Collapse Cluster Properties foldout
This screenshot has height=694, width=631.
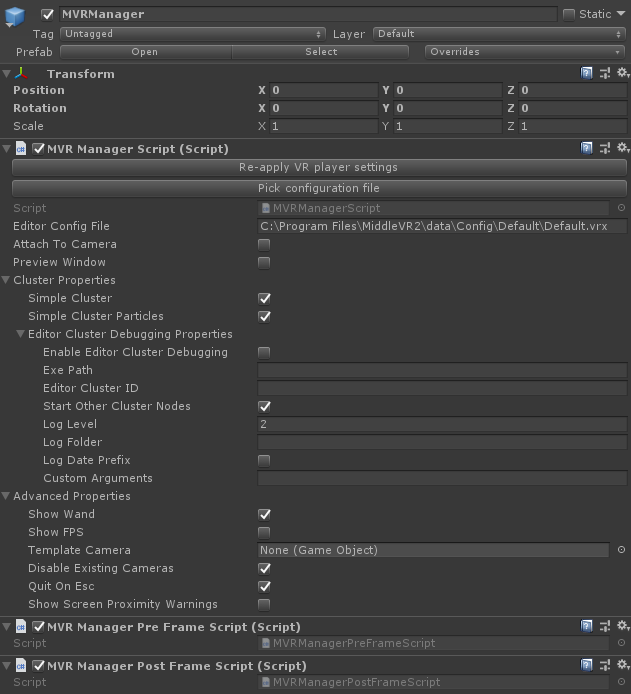(x=6, y=280)
